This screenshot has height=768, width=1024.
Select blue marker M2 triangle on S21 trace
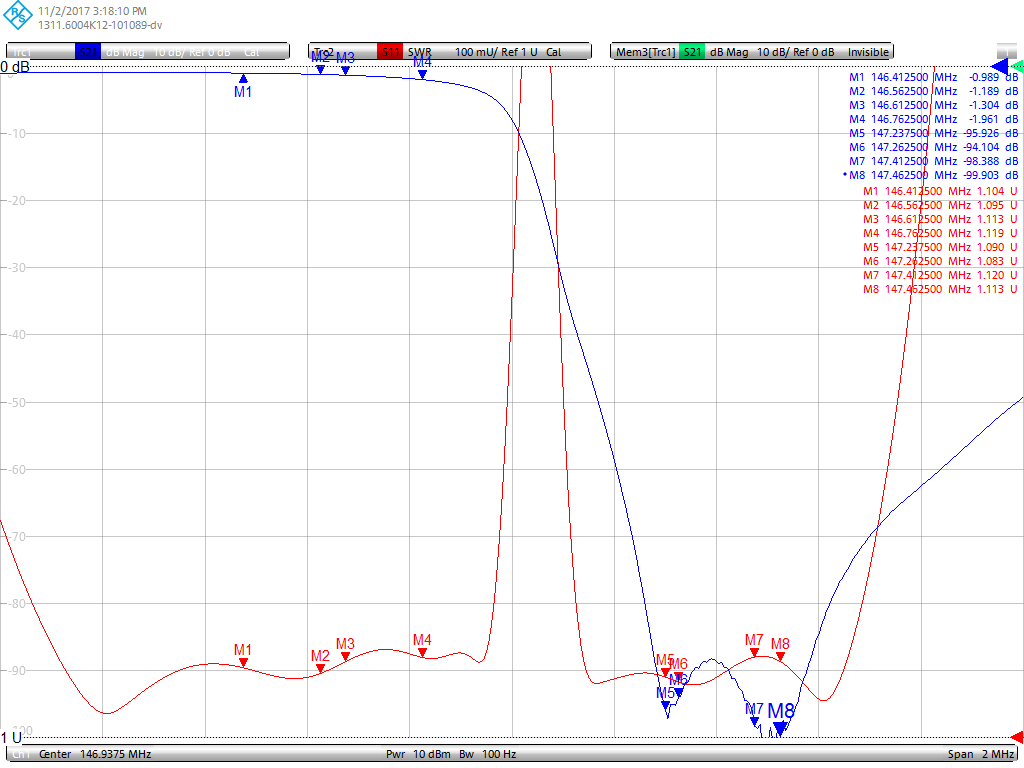pyautogui.click(x=320, y=69)
